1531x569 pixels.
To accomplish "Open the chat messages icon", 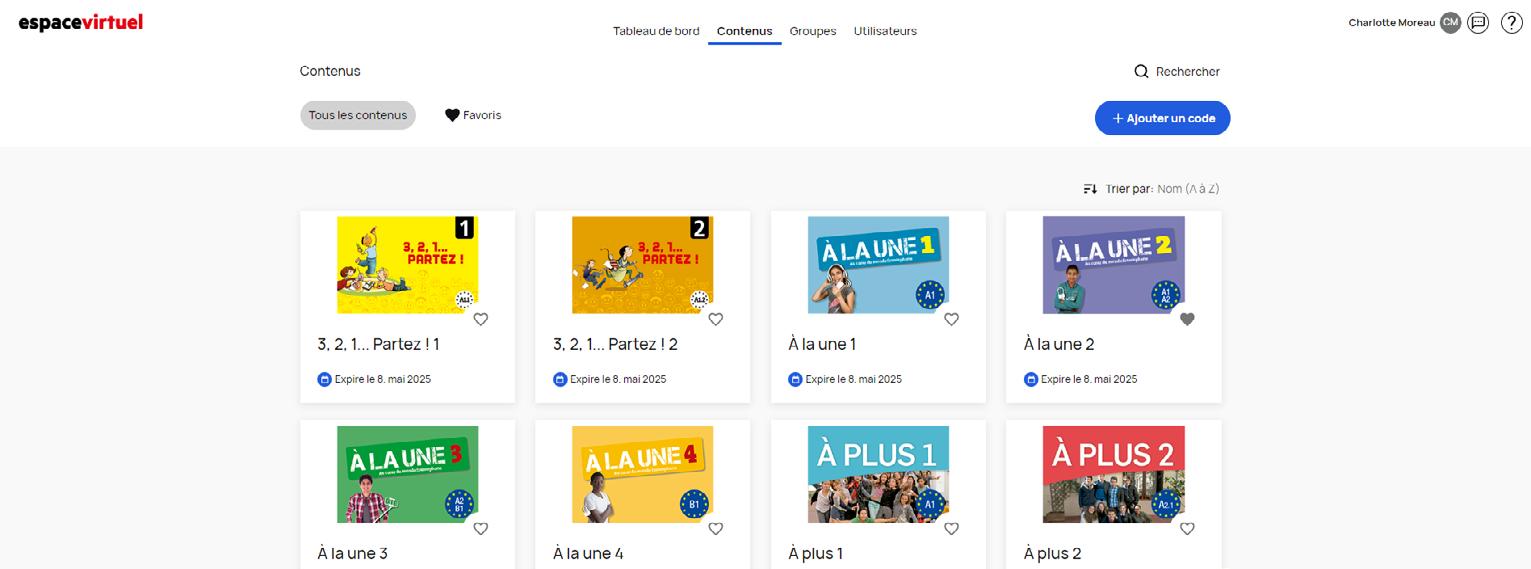I will tap(1478, 22).
